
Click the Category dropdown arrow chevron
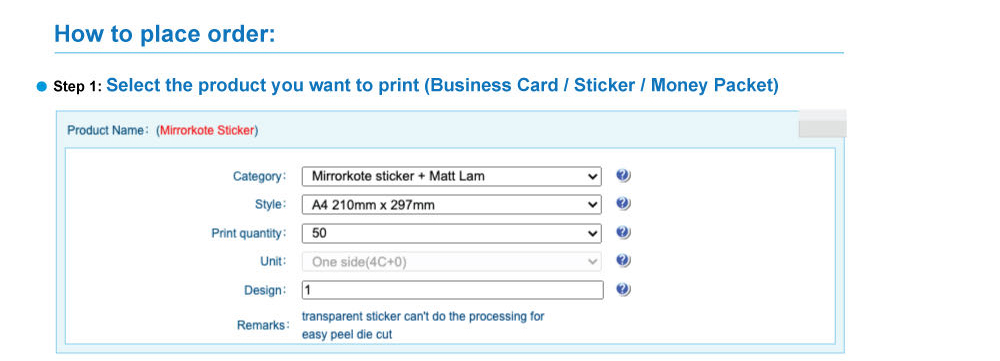592,177
